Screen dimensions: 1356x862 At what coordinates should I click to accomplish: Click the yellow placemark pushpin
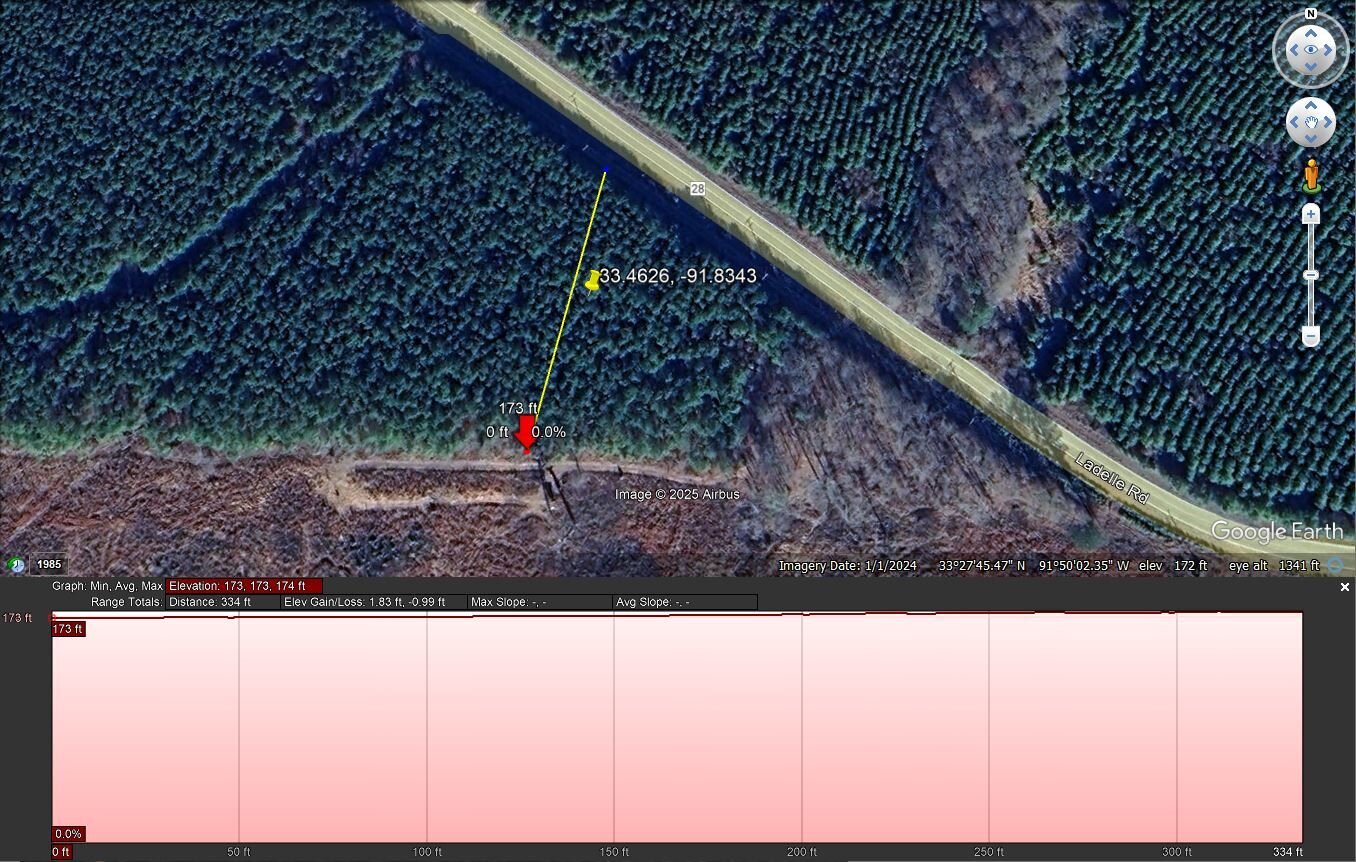(592, 281)
